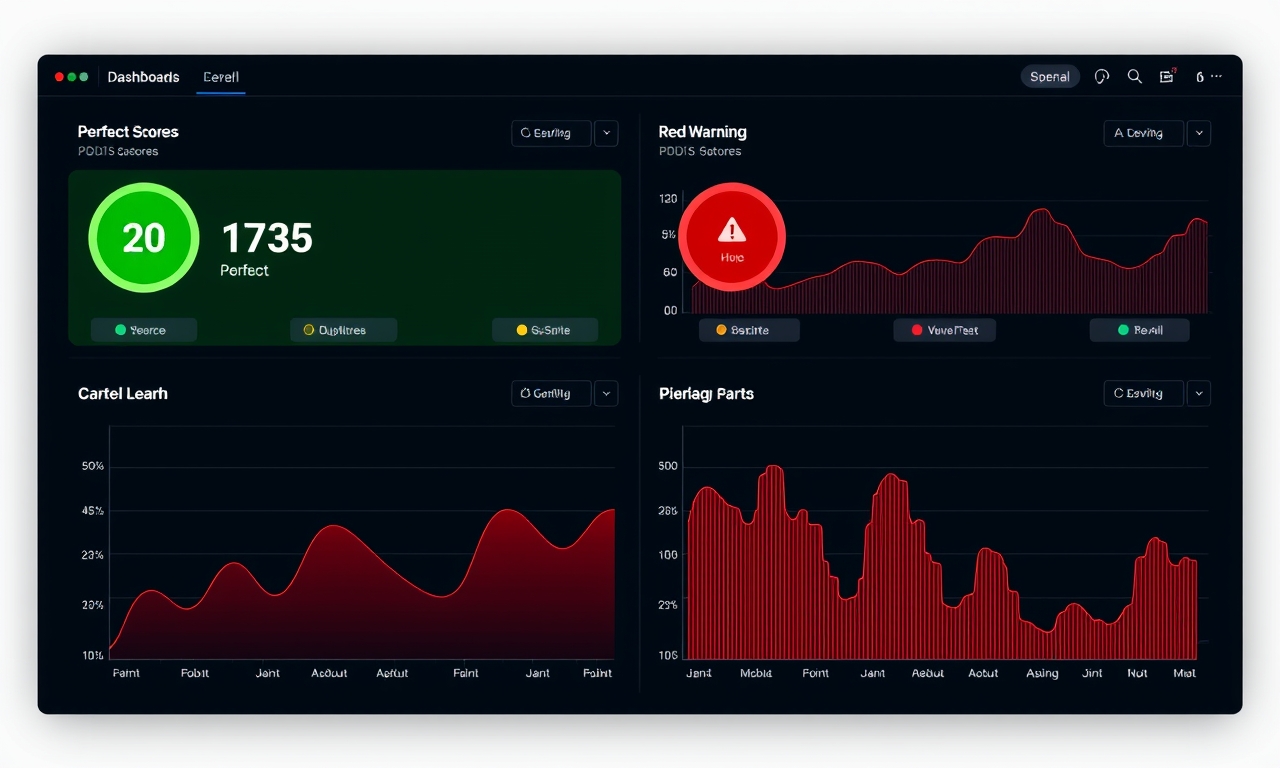This screenshot has width=1280, height=768.
Task: Toggle the orange Bsriite legend chip
Action: [749, 330]
